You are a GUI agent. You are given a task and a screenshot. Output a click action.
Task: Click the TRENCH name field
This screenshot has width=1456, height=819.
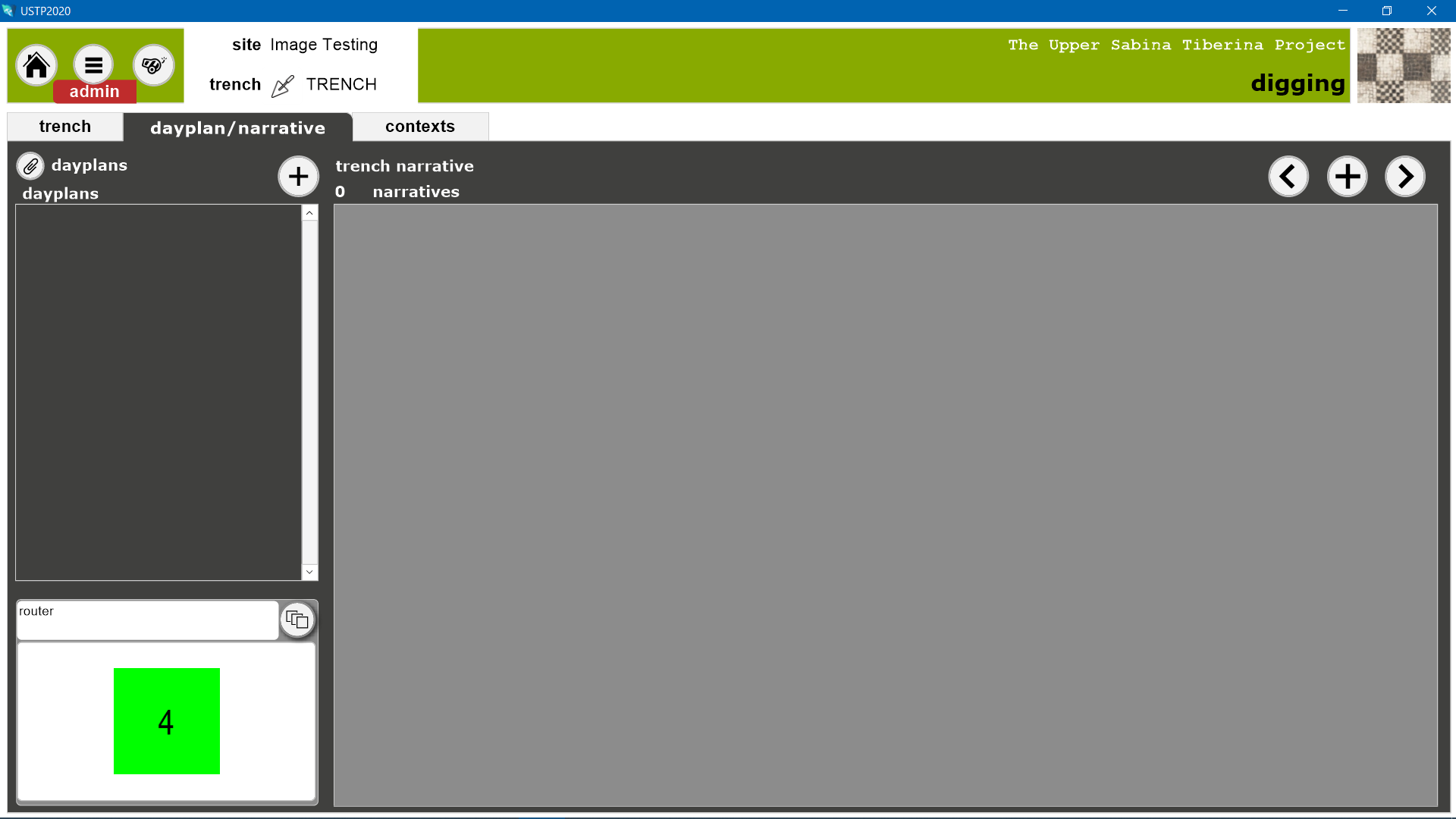[341, 84]
